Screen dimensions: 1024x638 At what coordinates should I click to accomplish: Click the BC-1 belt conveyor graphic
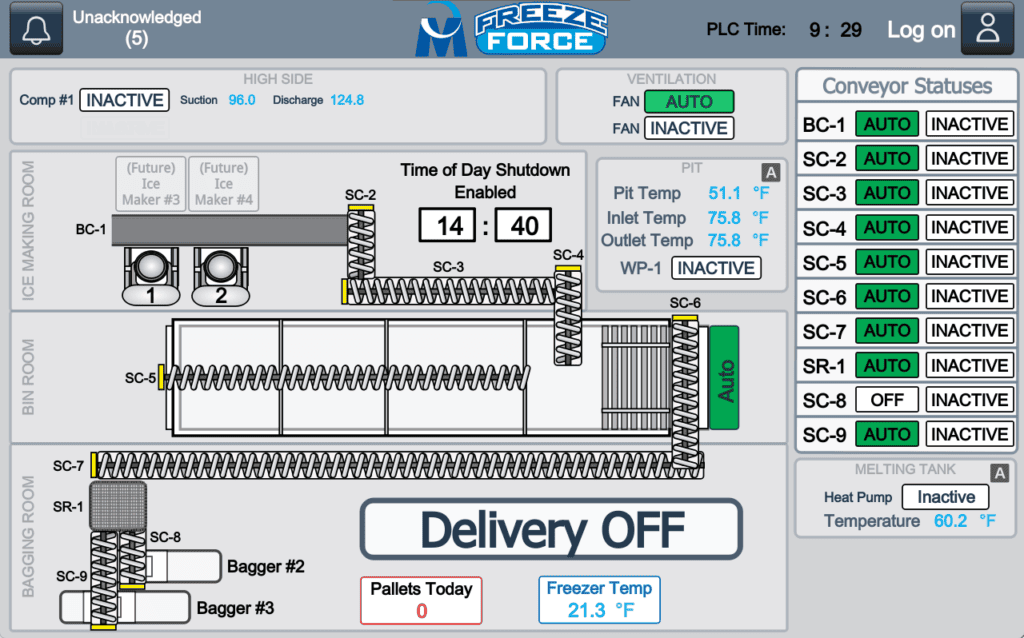click(x=230, y=231)
